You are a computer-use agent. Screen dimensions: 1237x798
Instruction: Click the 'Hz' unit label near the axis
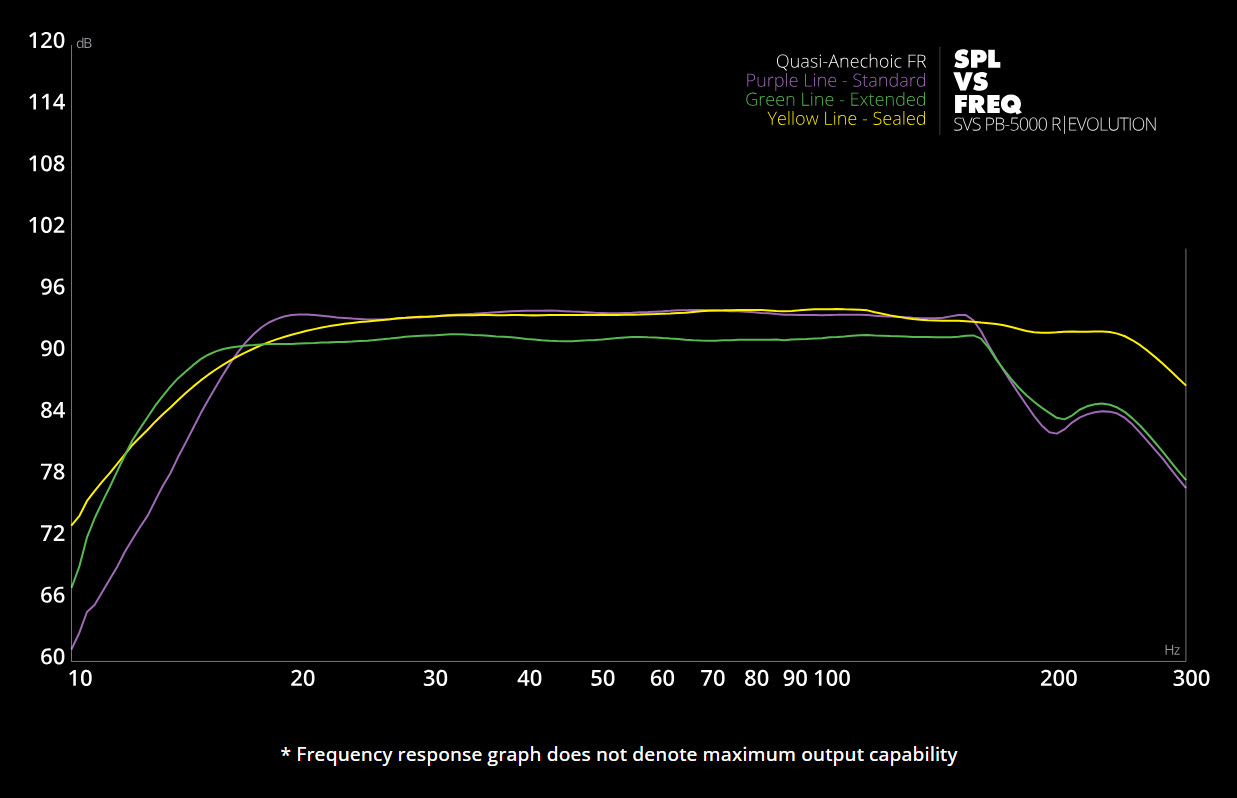(x=1172, y=650)
